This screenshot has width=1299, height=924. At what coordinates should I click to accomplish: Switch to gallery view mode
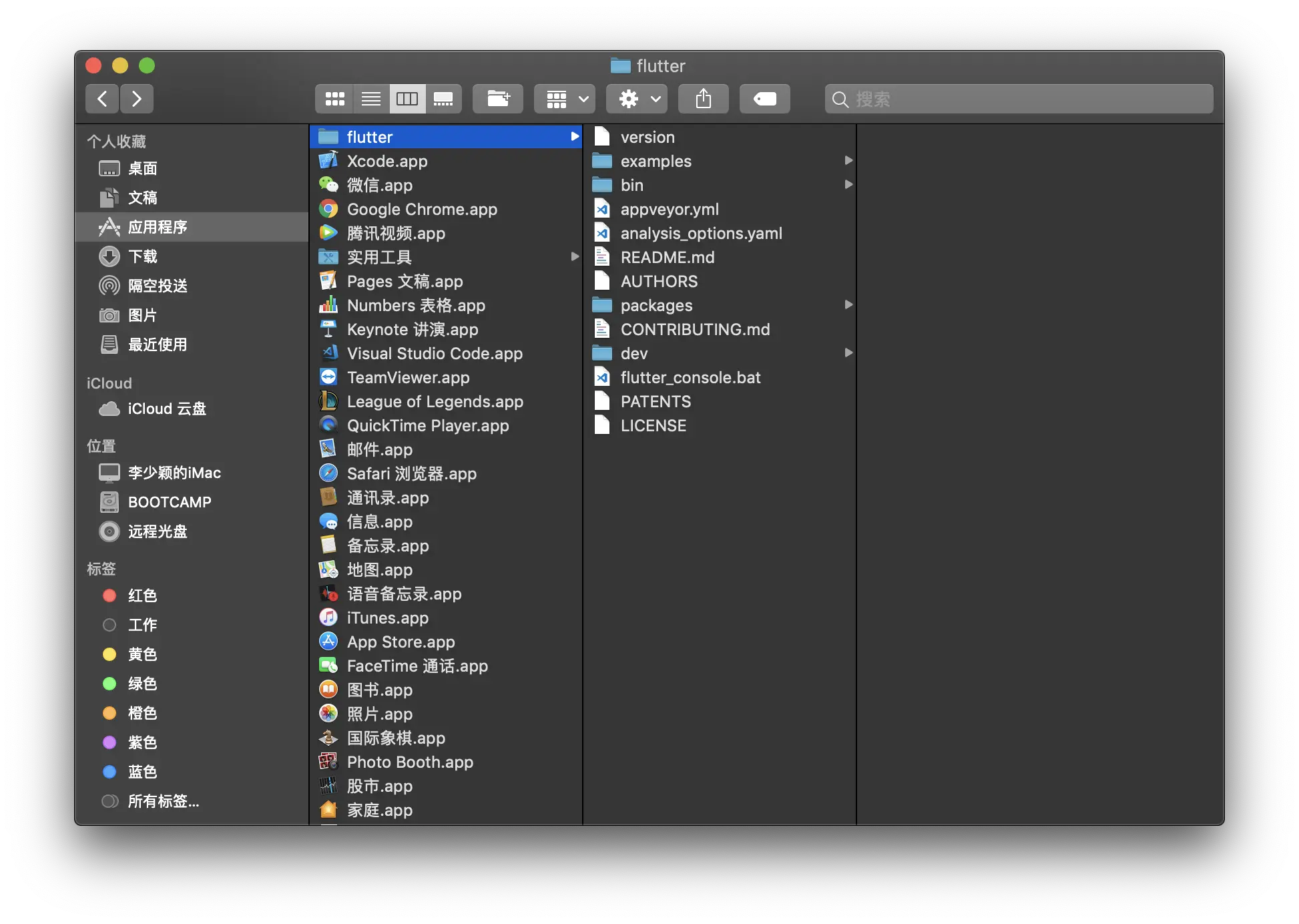tap(443, 99)
